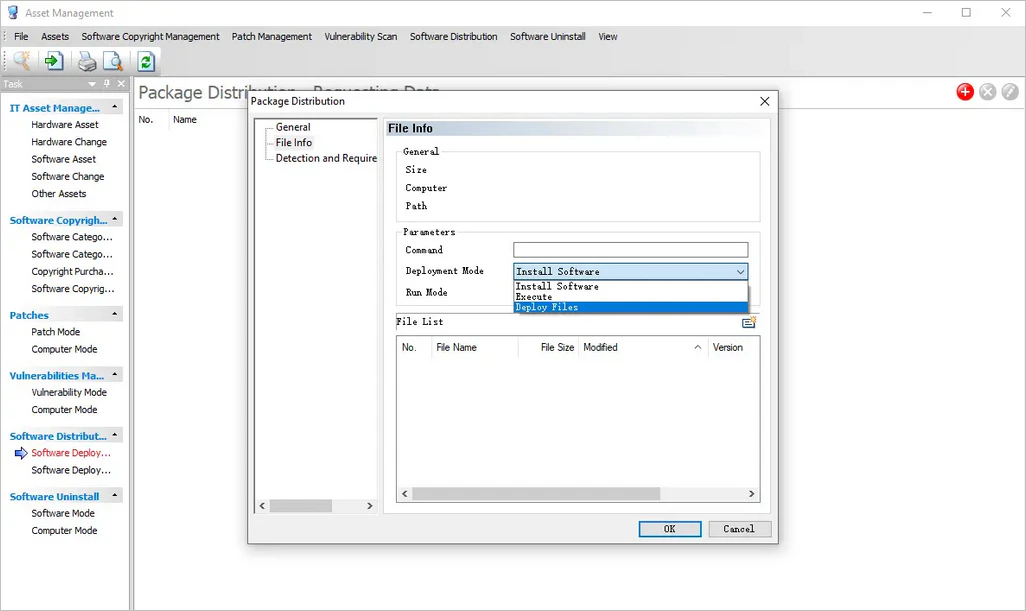Open the Task panel dropdown arrow
Screen dimensions: 1026x611
(x=92, y=84)
